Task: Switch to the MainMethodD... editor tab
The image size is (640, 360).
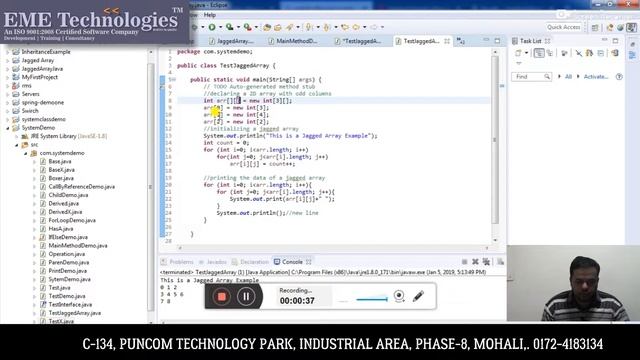Action: (293, 41)
